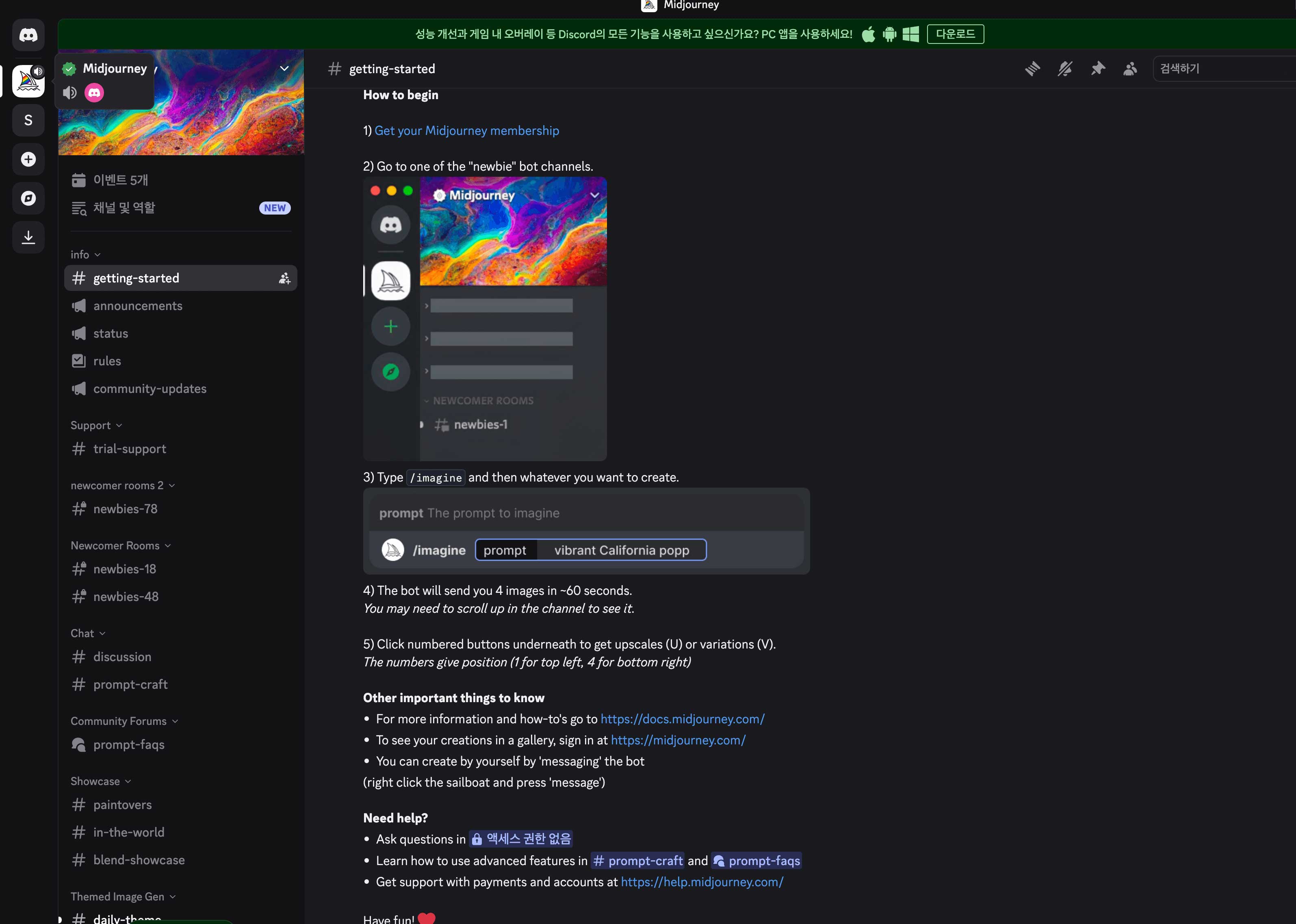
Task: Open the newbies-78 channel
Action: pyautogui.click(x=125, y=509)
